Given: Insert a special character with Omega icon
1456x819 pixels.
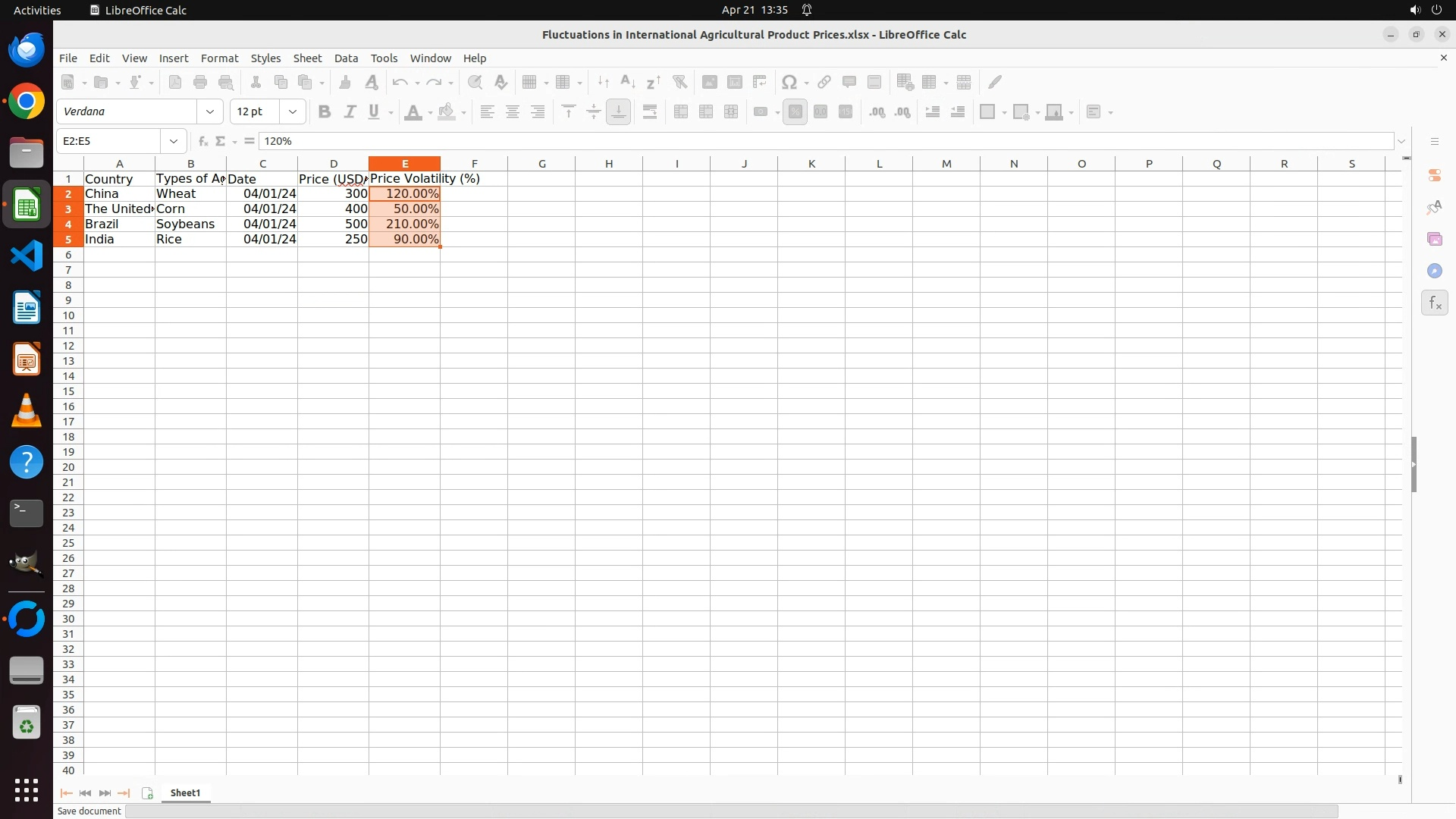Looking at the screenshot, I should pos(789,82).
